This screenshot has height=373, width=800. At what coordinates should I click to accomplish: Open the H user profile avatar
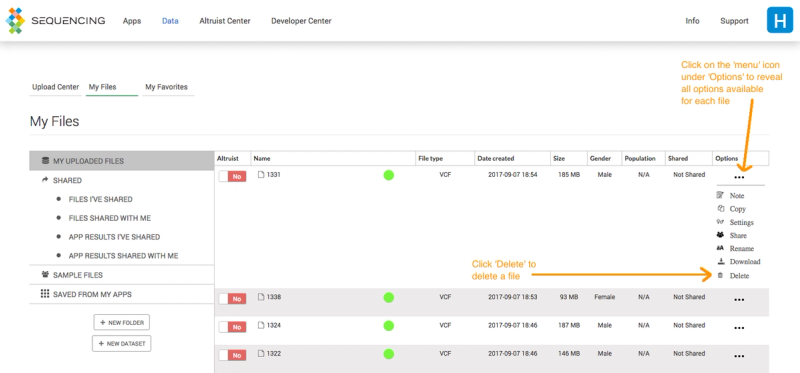coord(780,21)
